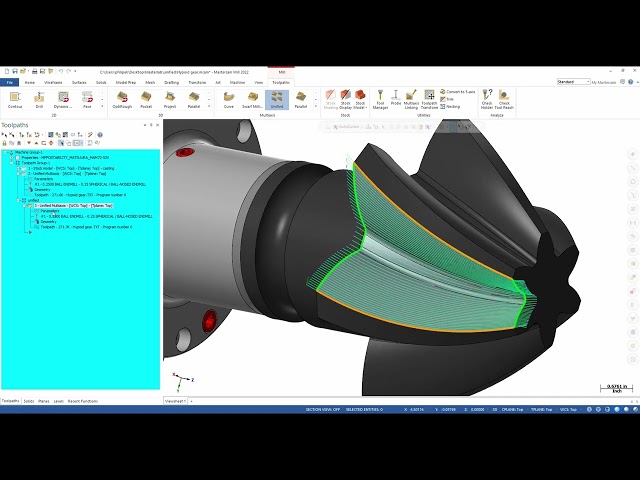The width and height of the screenshot is (640, 480).
Task: Click Select all operations icon in Toolpaths panel
Action: click(x=4, y=135)
